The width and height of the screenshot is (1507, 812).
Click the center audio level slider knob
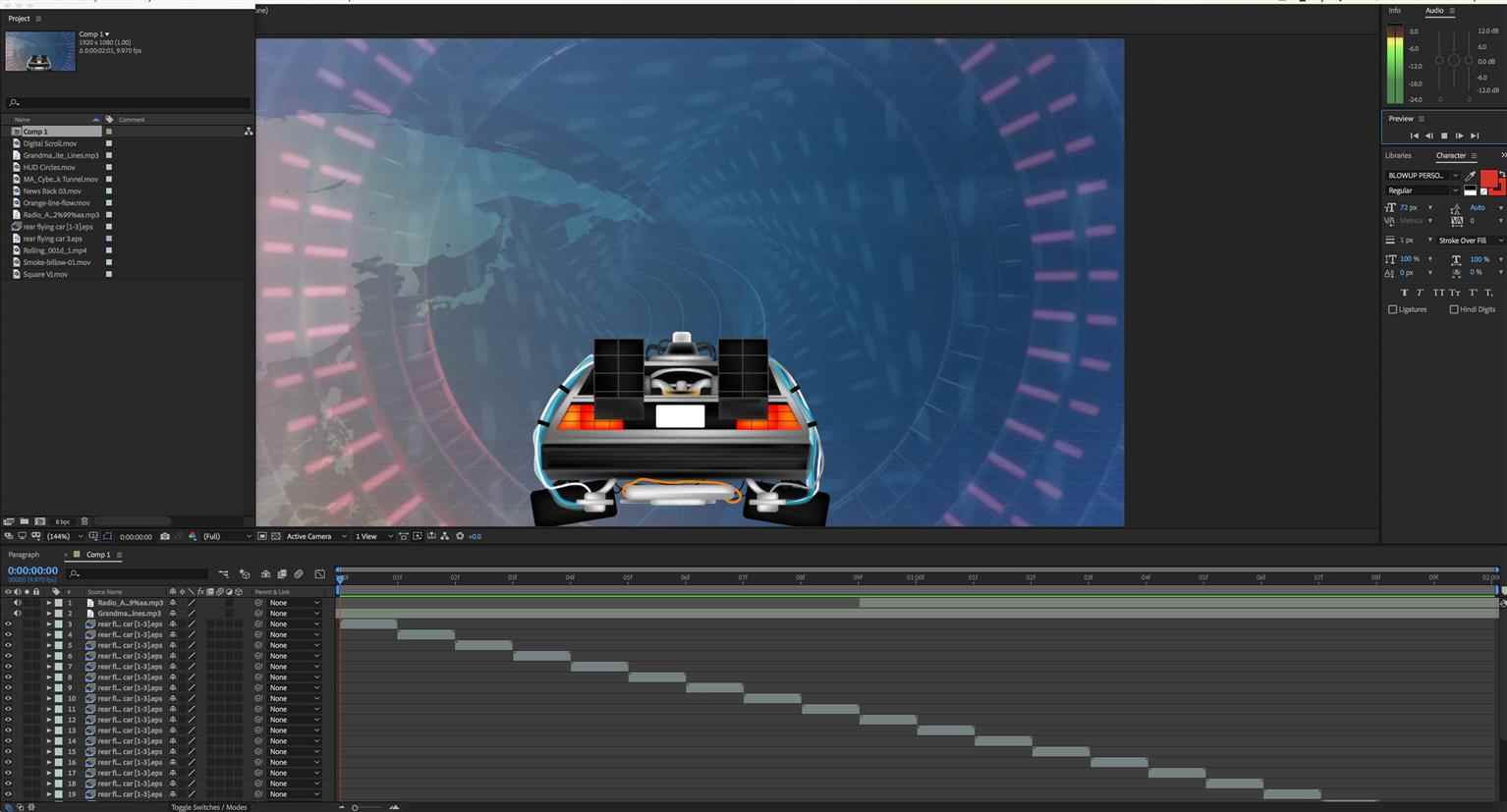click(1454, 61)
